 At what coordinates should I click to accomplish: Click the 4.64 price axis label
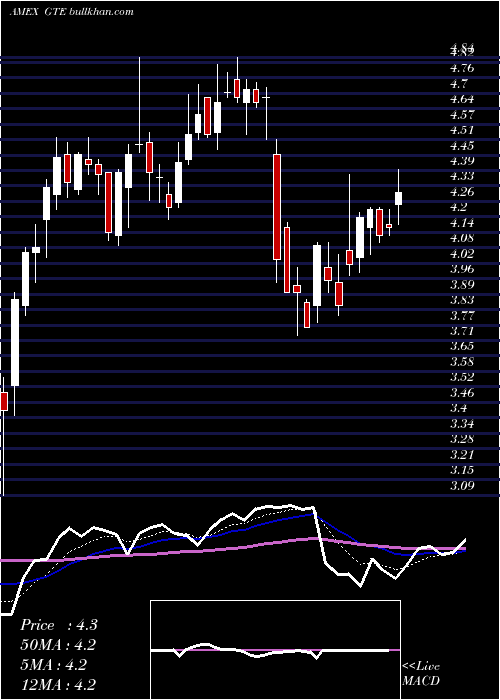[464, 99]
